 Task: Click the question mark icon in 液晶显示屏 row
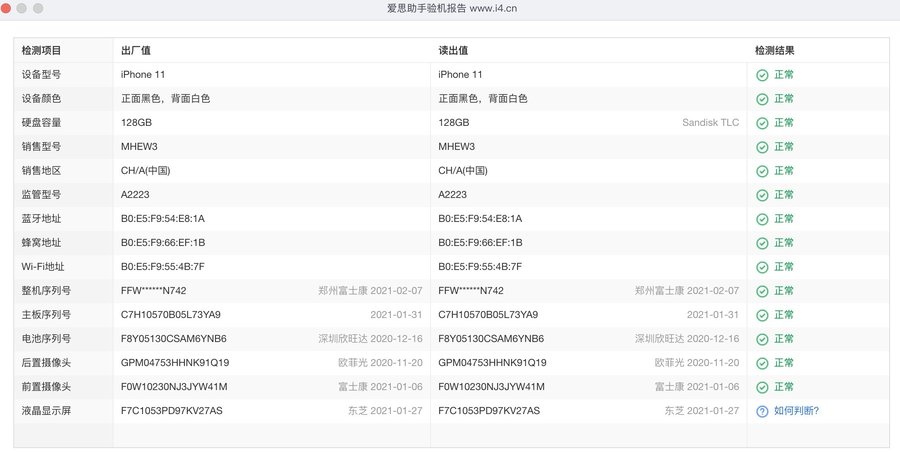762,411
